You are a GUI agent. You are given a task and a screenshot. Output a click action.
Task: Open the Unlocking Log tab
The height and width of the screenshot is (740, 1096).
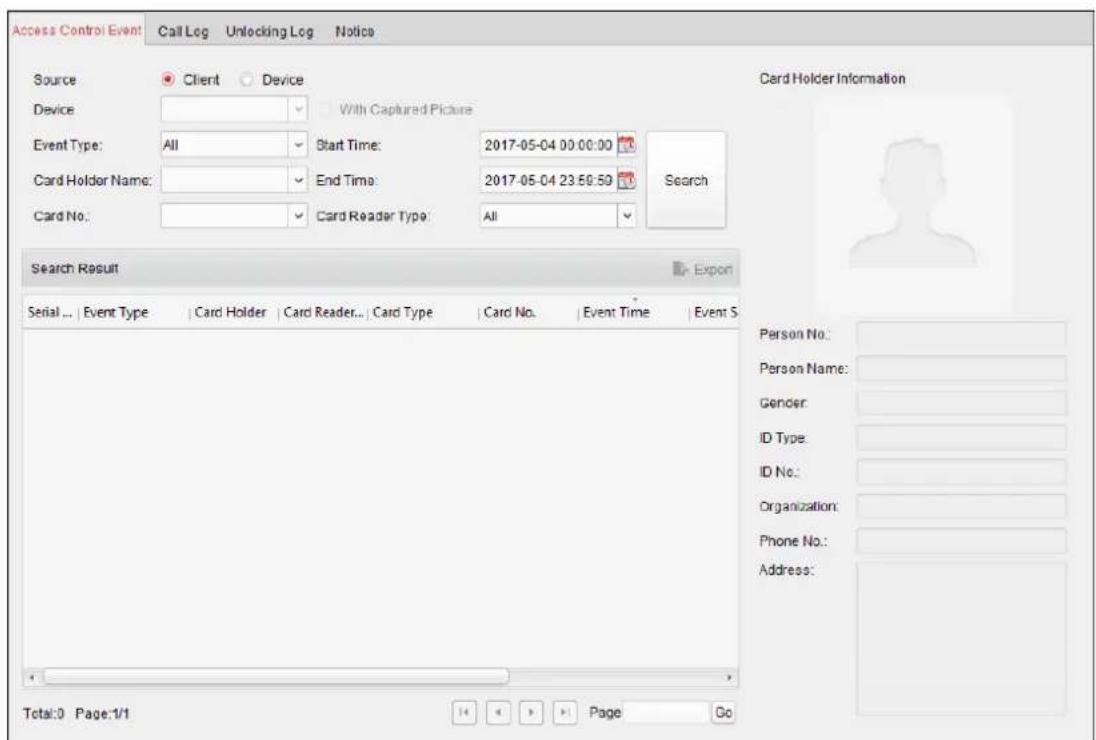coord(270,31)
